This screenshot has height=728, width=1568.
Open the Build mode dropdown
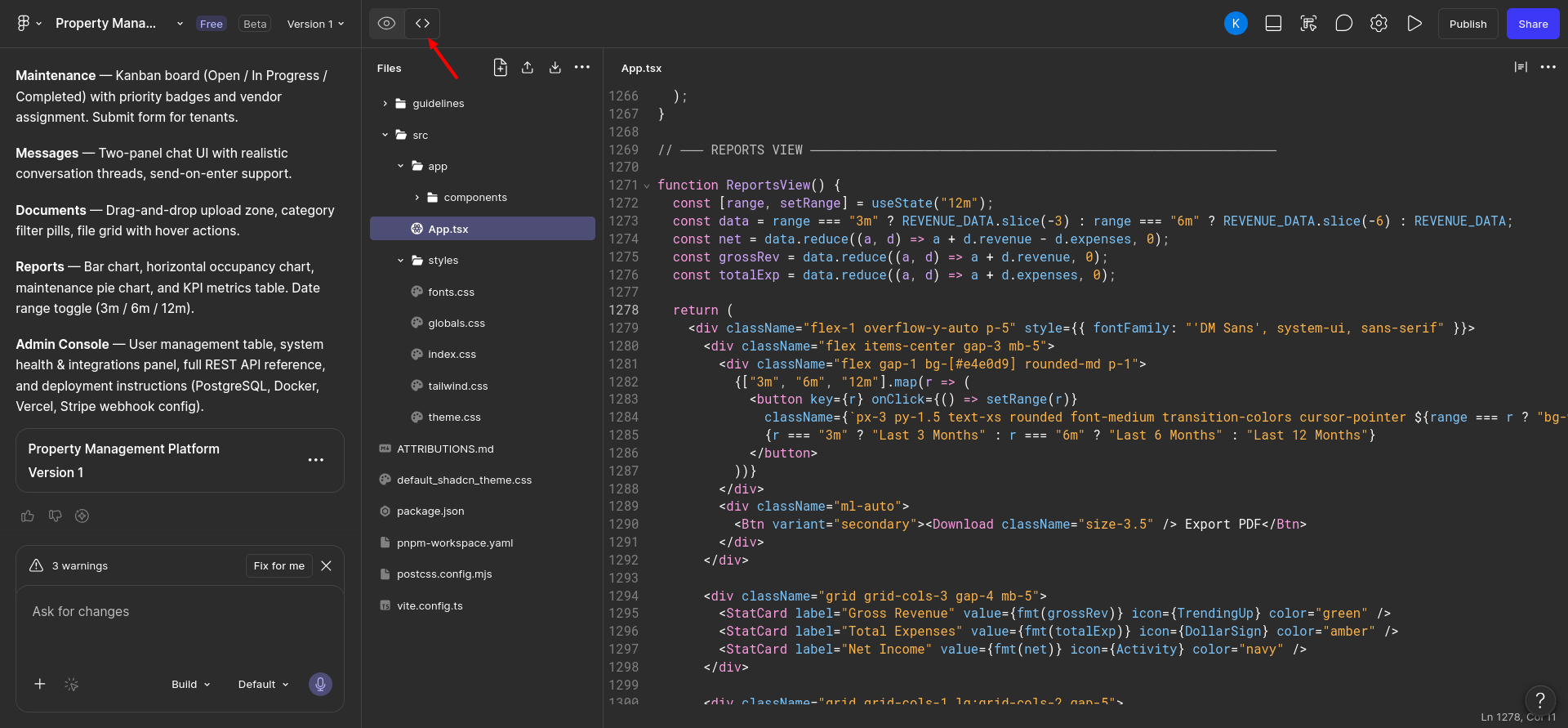pos(191,684)
